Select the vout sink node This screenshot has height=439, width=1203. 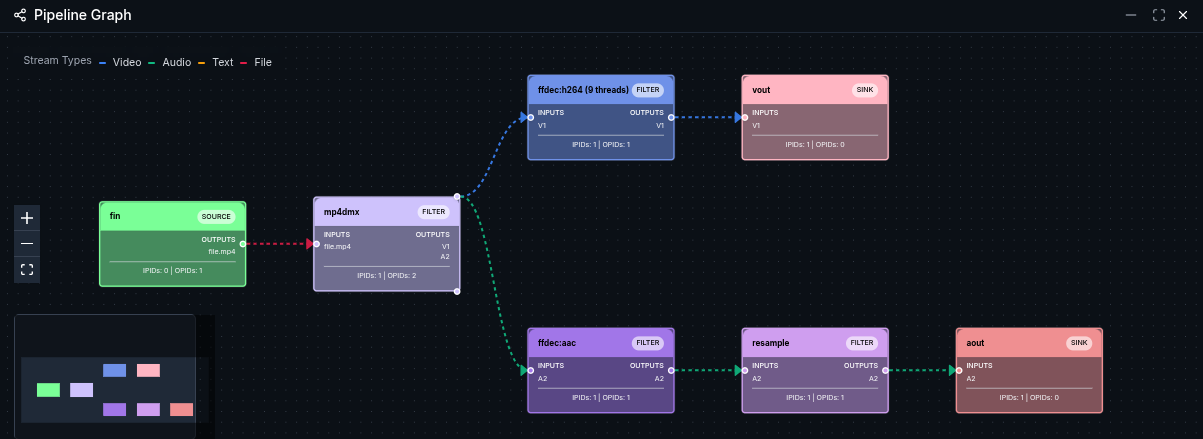pos(815,117)
